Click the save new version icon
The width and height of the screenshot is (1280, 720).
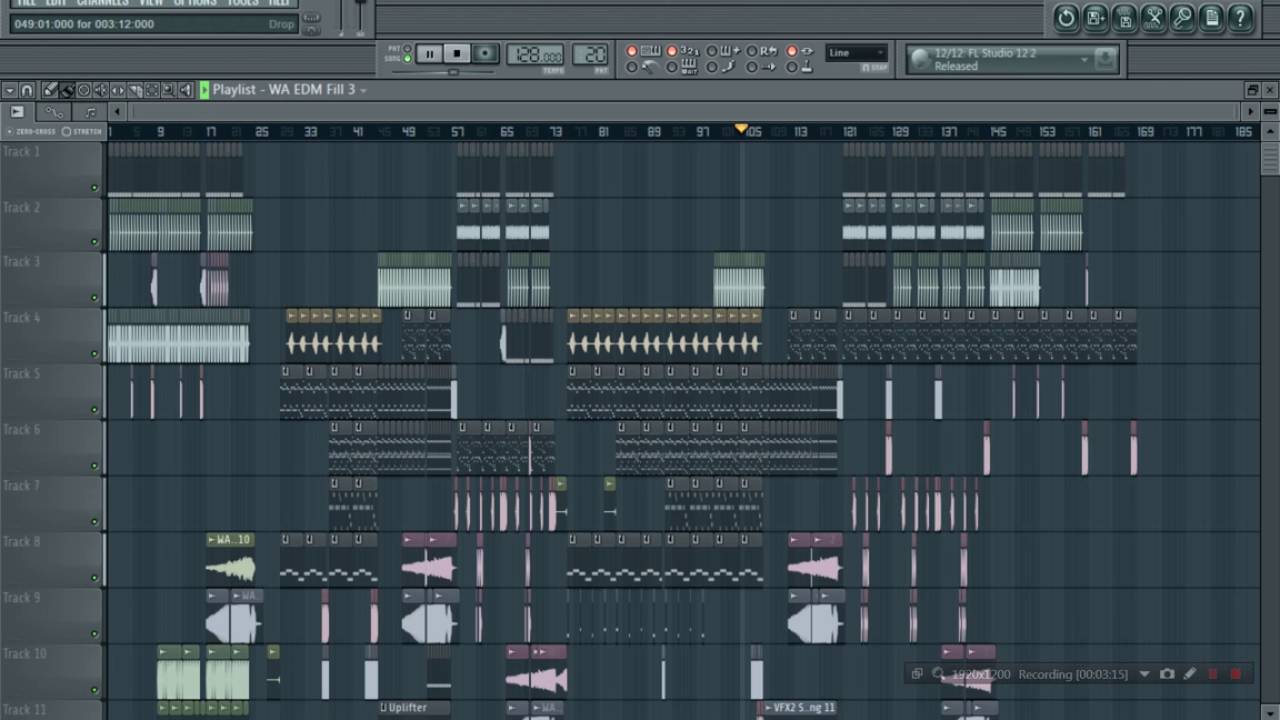click(1096, 16)
